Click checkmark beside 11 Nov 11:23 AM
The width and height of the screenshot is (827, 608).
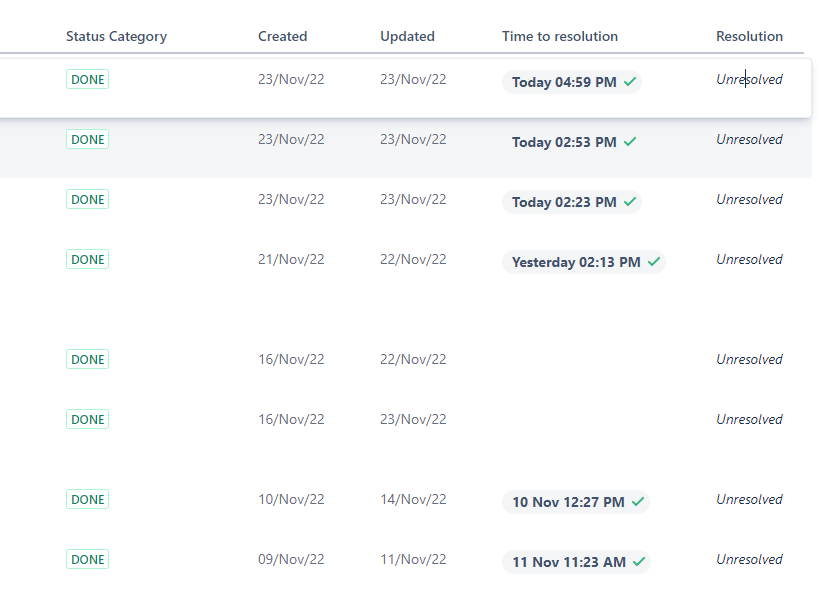pyautogui.click(x=639, y=562)
